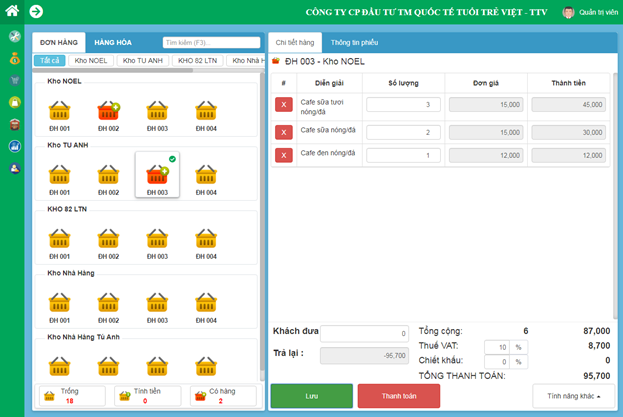Image resolution: width=623 pixels, height=417 pixels.
Task: Toggle the Chiết khấu percent unit button
Action: point(519,361)
